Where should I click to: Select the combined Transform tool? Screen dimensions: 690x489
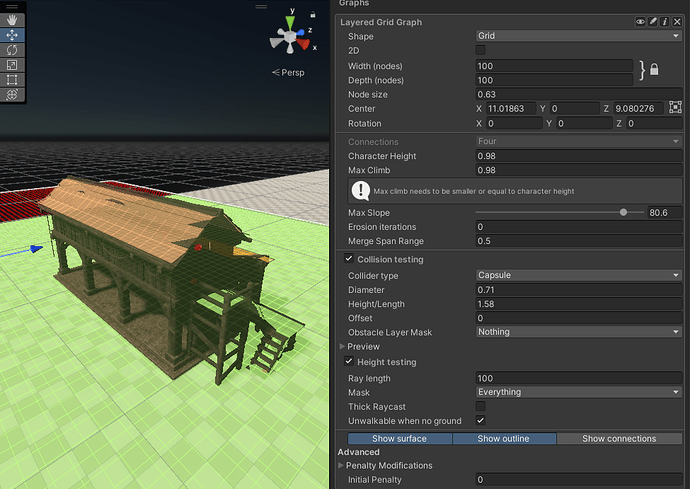pos(12,95)
